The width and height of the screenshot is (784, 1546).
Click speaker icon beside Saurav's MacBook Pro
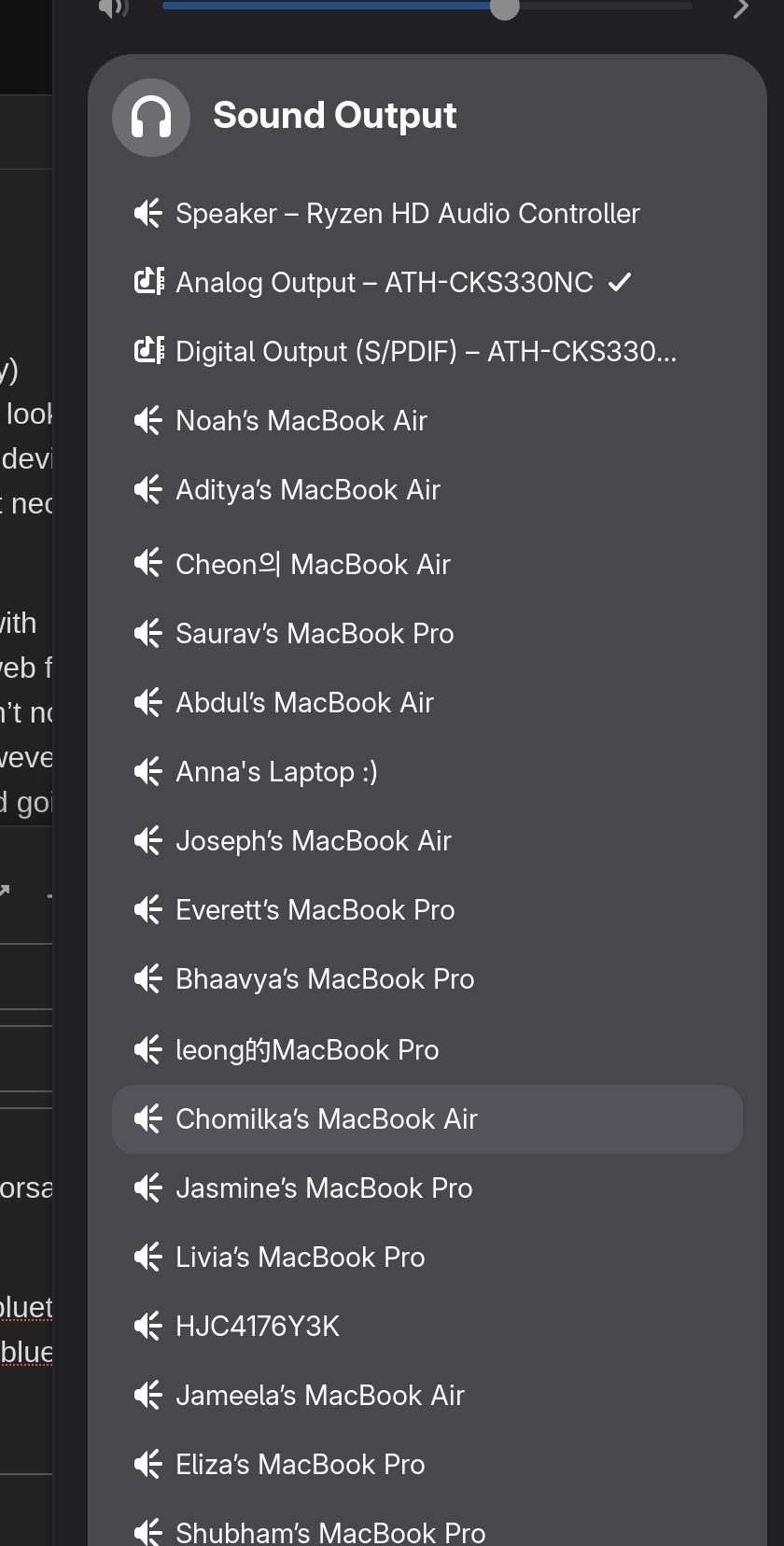[148, 634]
